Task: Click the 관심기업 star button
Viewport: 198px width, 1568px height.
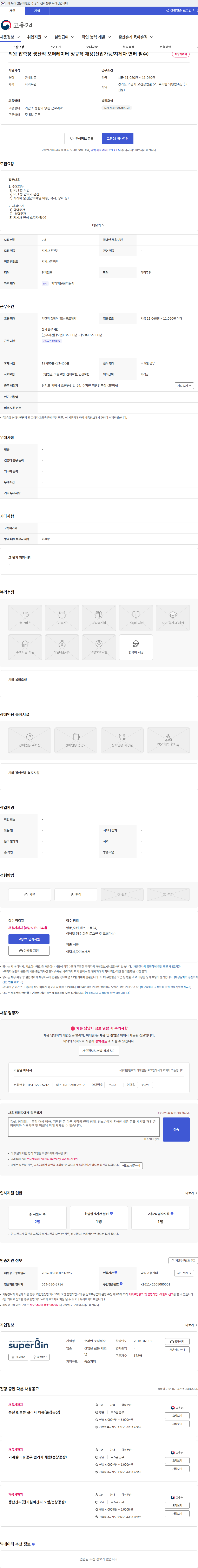Action: [18, 1357]
